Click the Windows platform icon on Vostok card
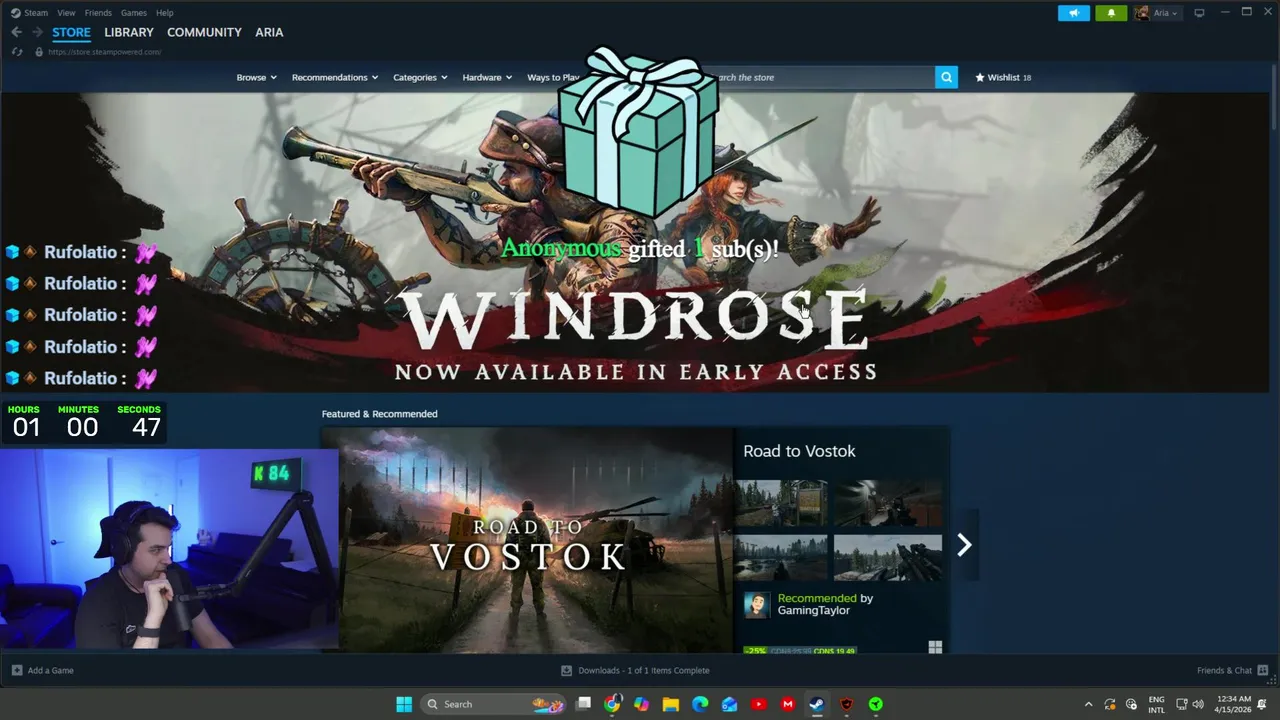Viewport: 1280px width, 720px height. click(x=935, y=648)
